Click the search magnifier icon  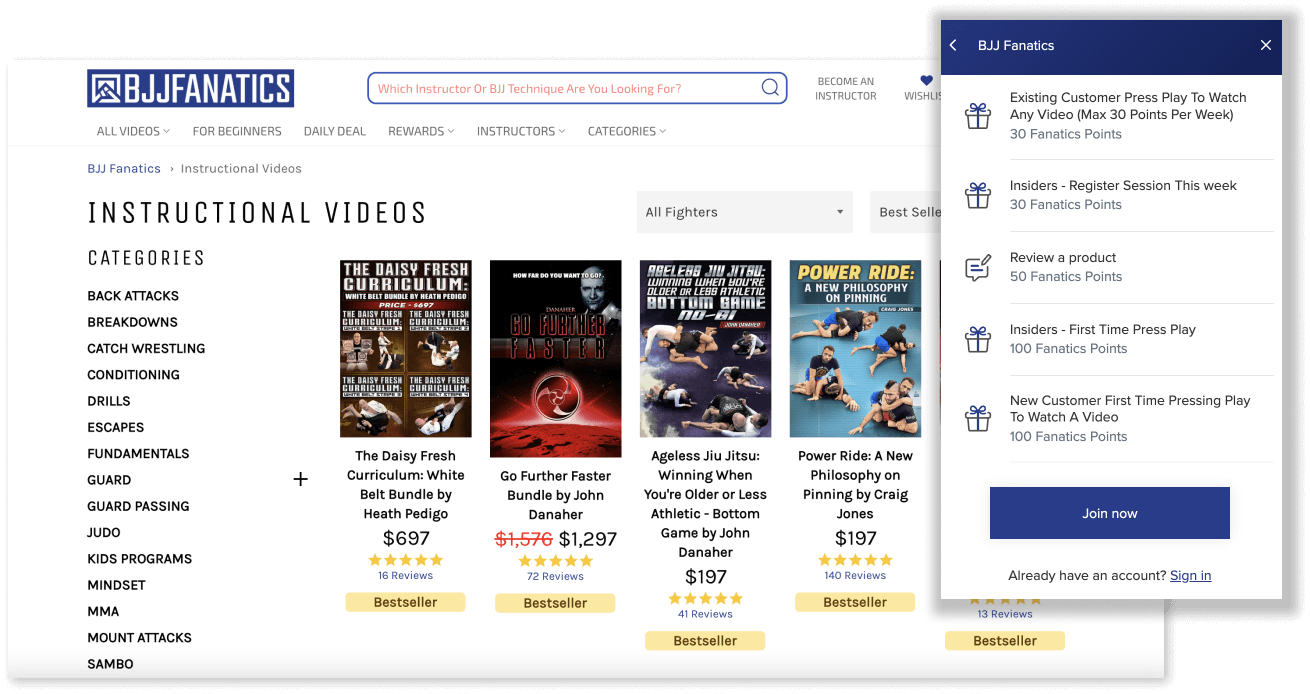pos(770,88)
